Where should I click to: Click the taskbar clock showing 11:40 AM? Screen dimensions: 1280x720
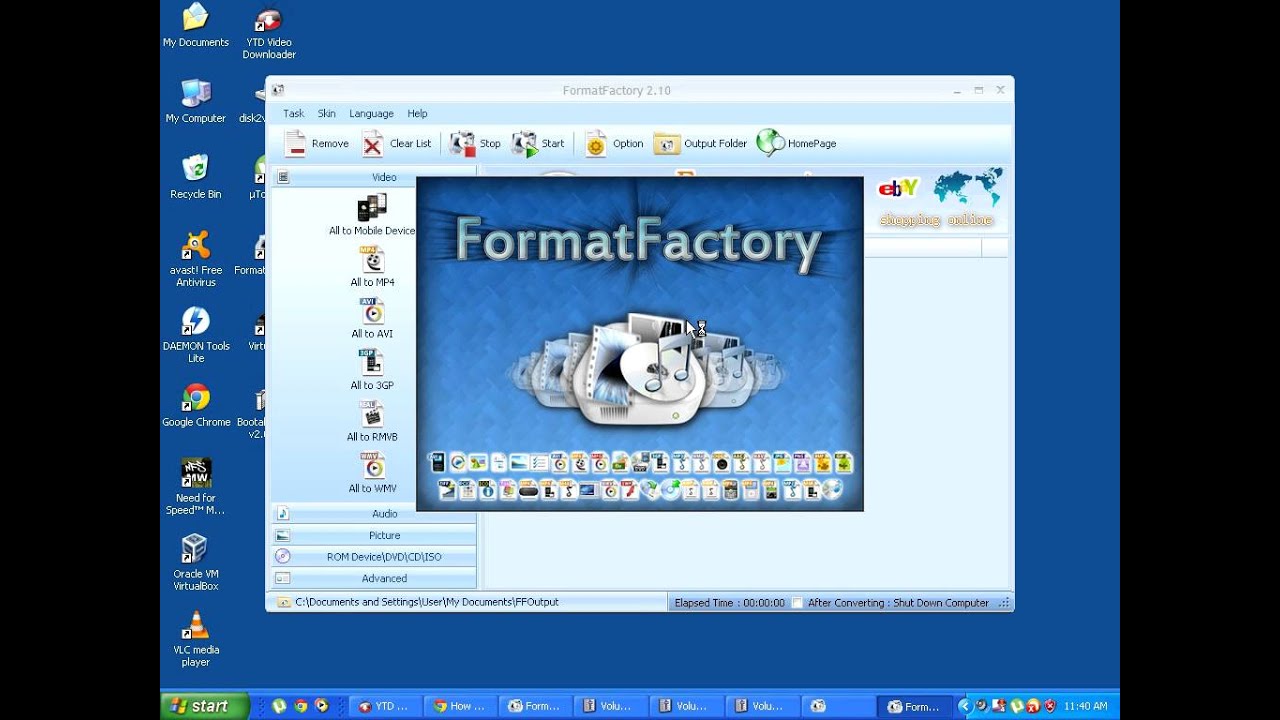pyautogui.click(x=1085, y=706)
